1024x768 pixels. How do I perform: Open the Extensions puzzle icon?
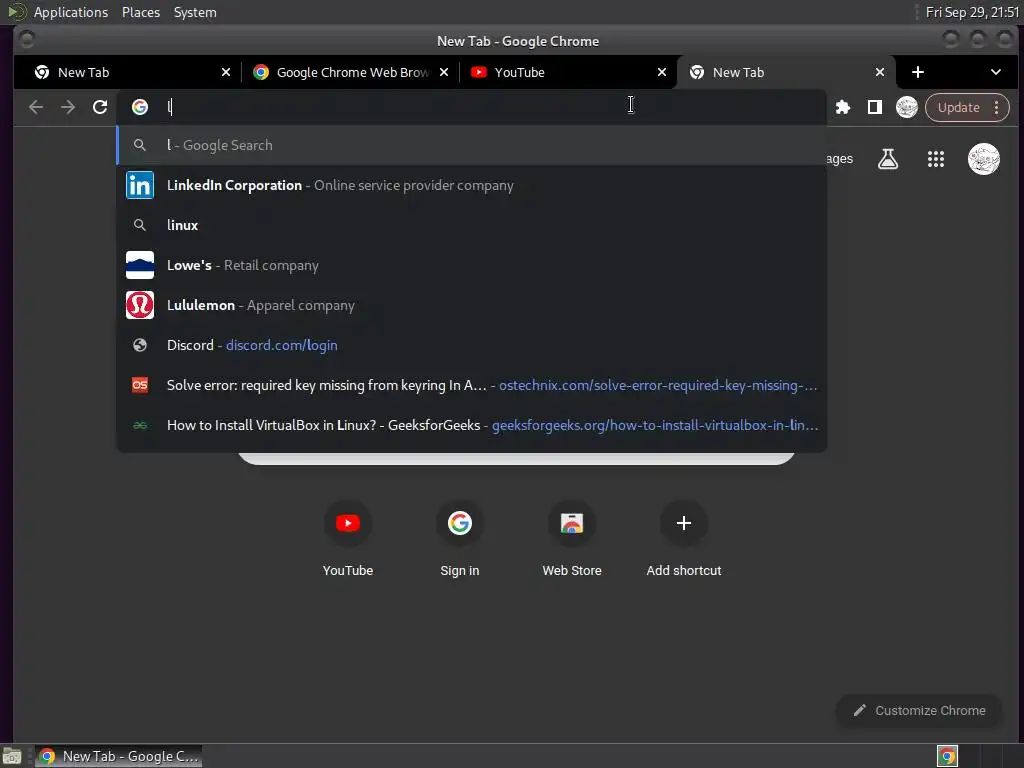(x=843, y=107)
